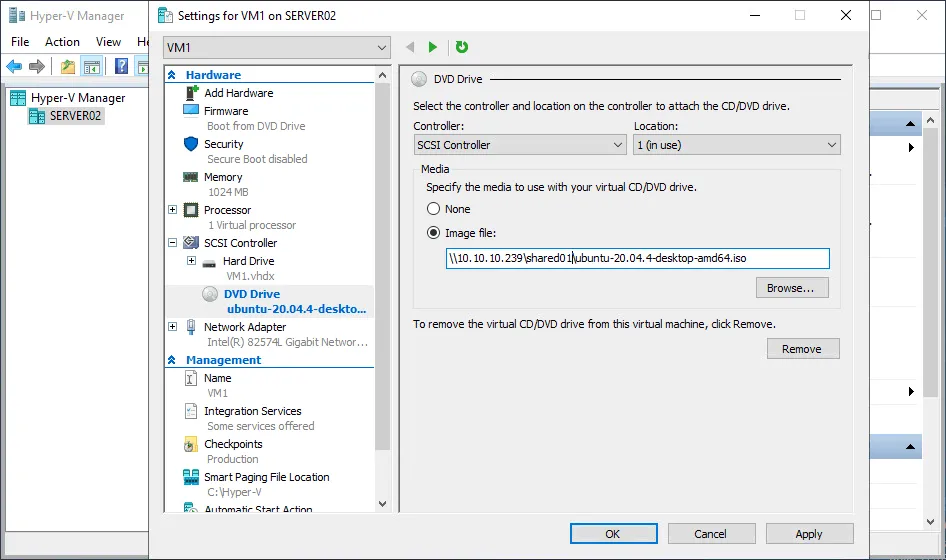Expand the Processor tree node

(173, 210)
